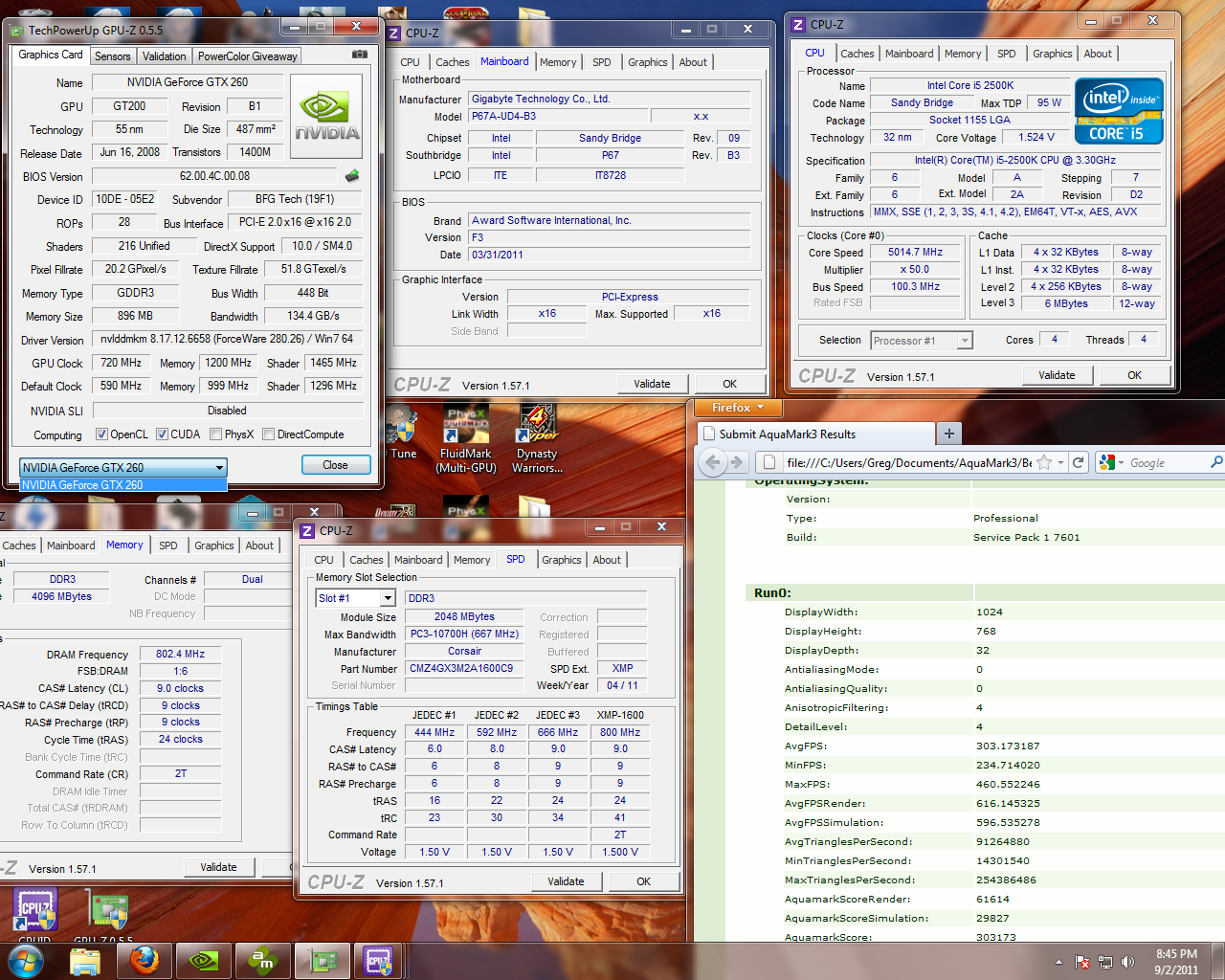The width and height of the screenshot is (1225, 980).
Task: Bookmark this page with the star
Action: pyautogui.click(x=1045, y=462)
